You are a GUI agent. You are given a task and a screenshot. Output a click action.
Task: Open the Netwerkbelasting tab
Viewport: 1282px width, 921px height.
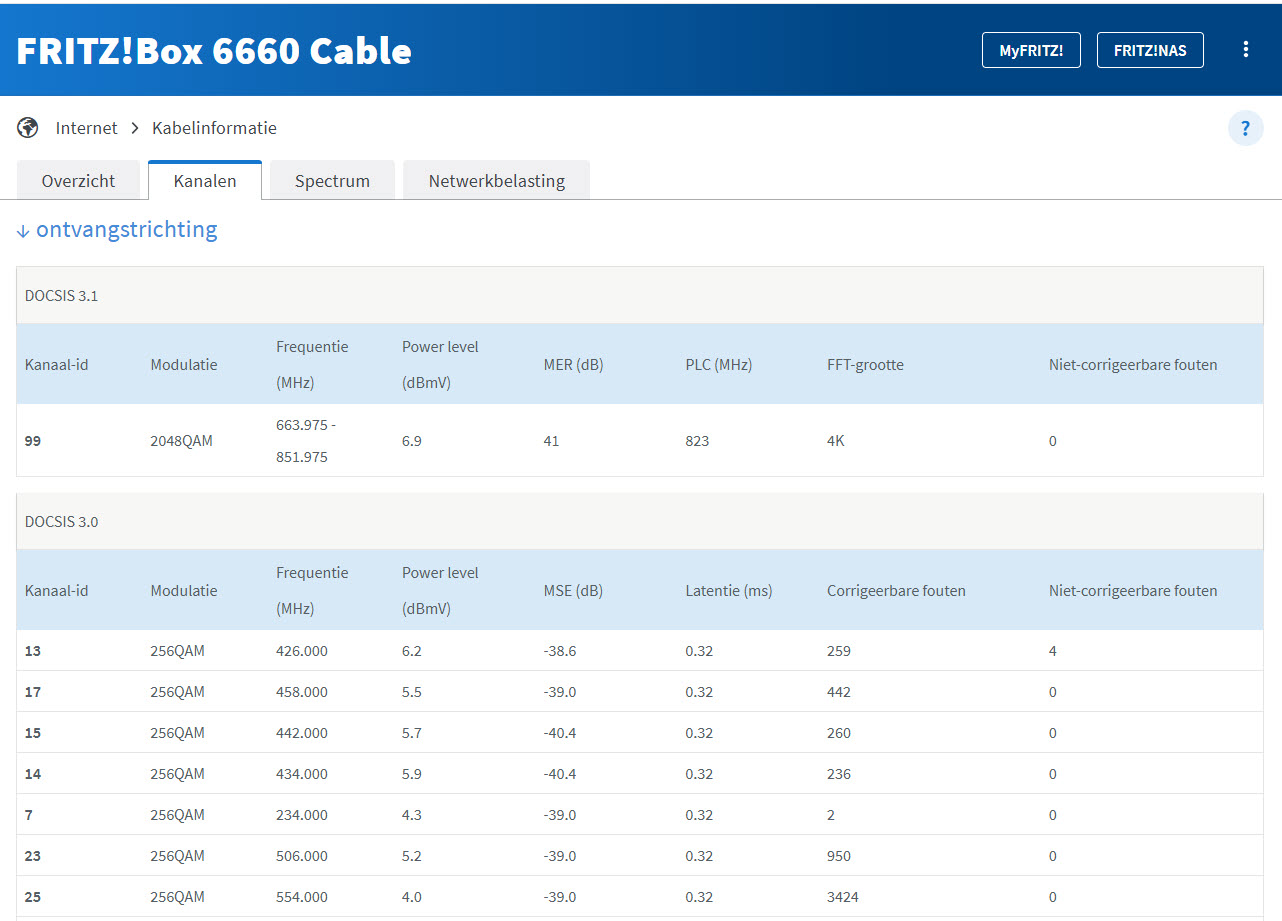coord(496,181)
